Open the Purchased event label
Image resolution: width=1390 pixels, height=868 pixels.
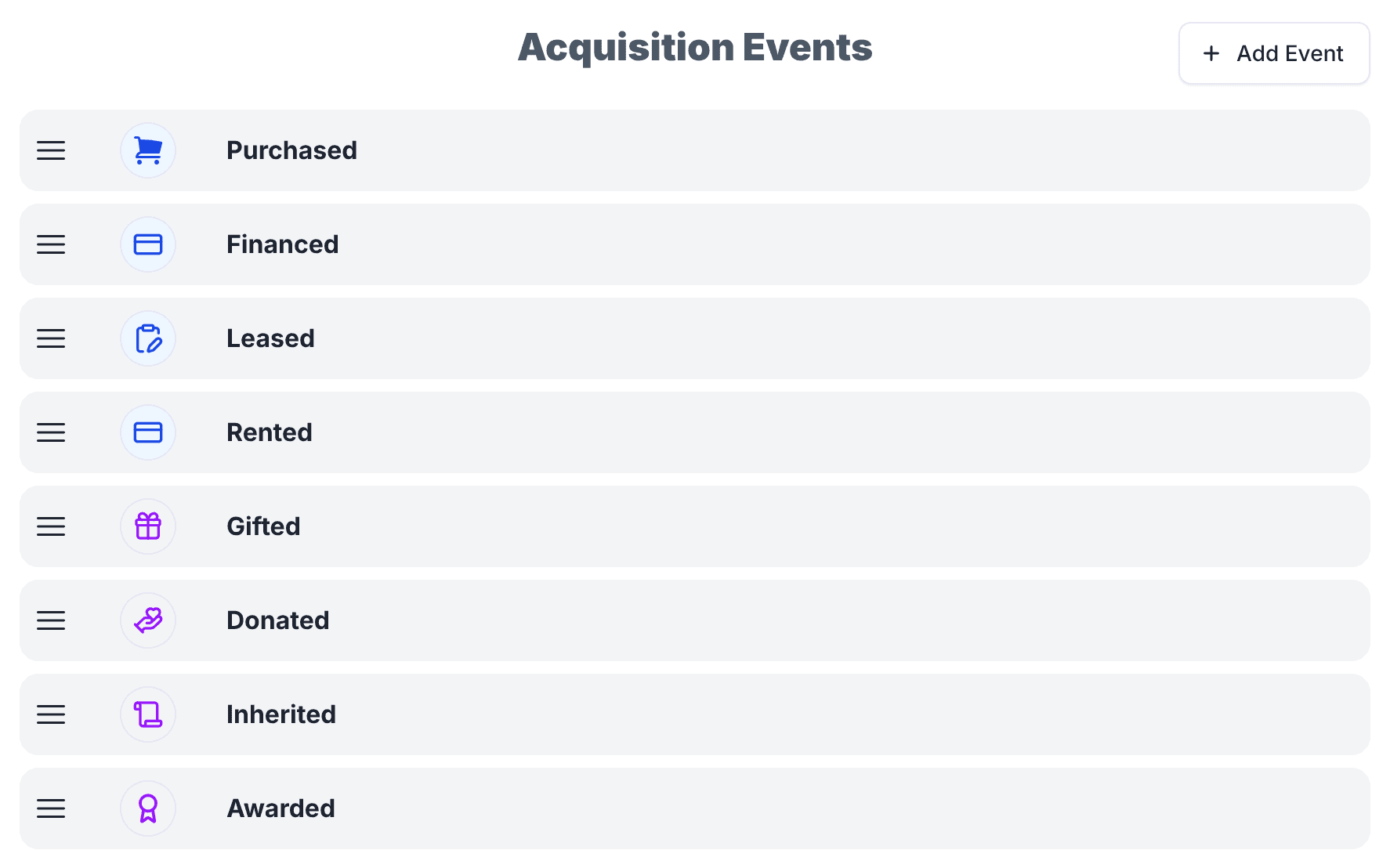coord(291,150)
